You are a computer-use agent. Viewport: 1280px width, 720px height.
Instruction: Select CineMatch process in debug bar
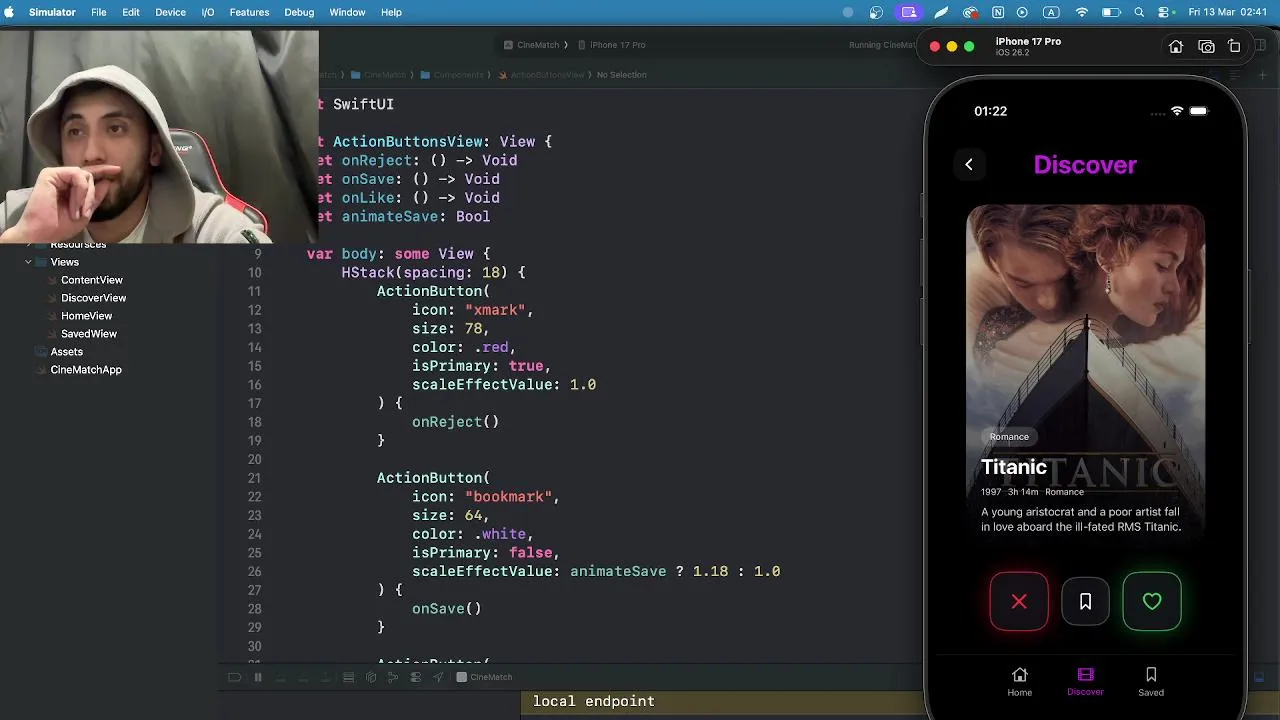coord(484,677)
